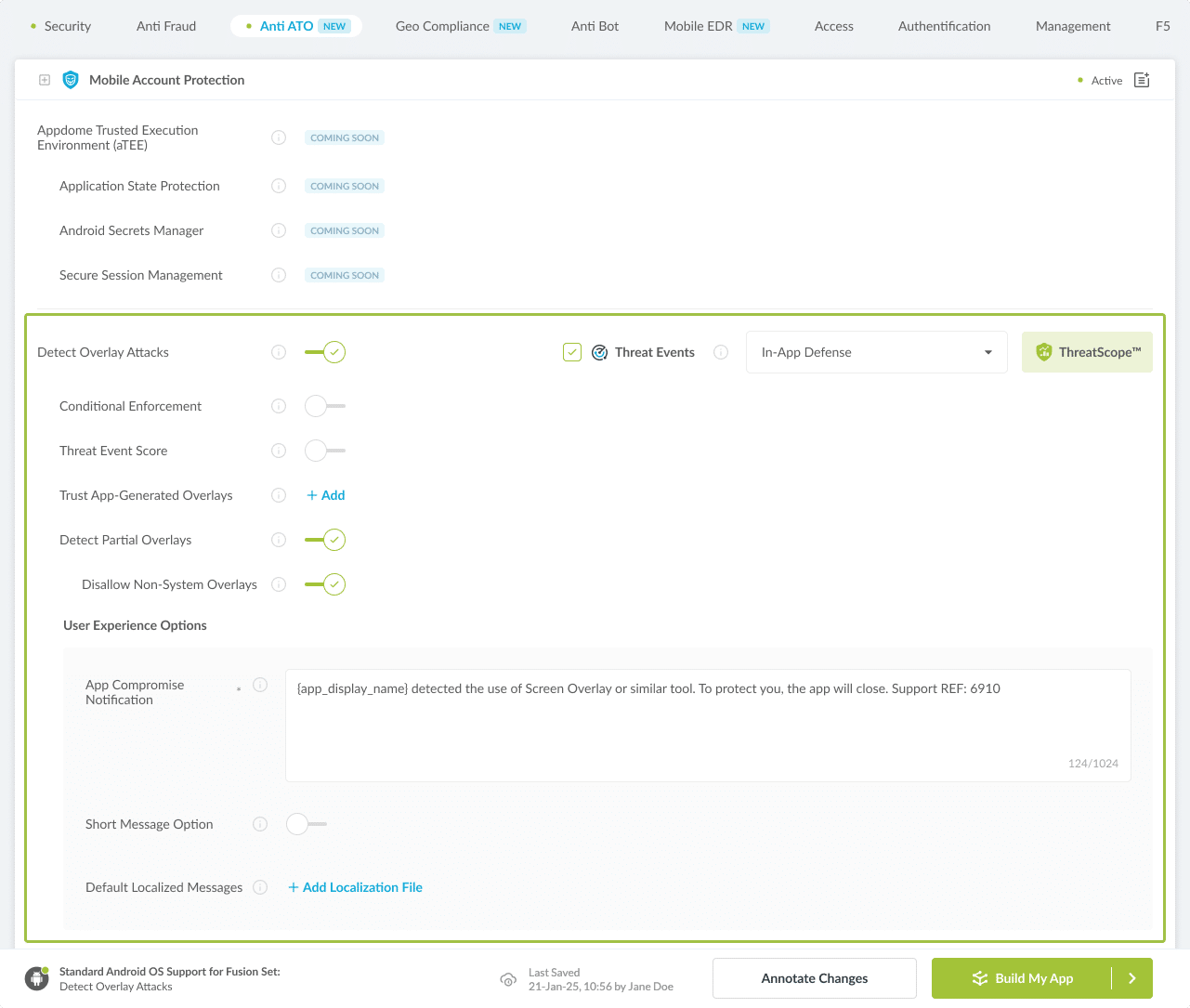Disable the Detect Overlay Attacks toggle

(325, 352)
